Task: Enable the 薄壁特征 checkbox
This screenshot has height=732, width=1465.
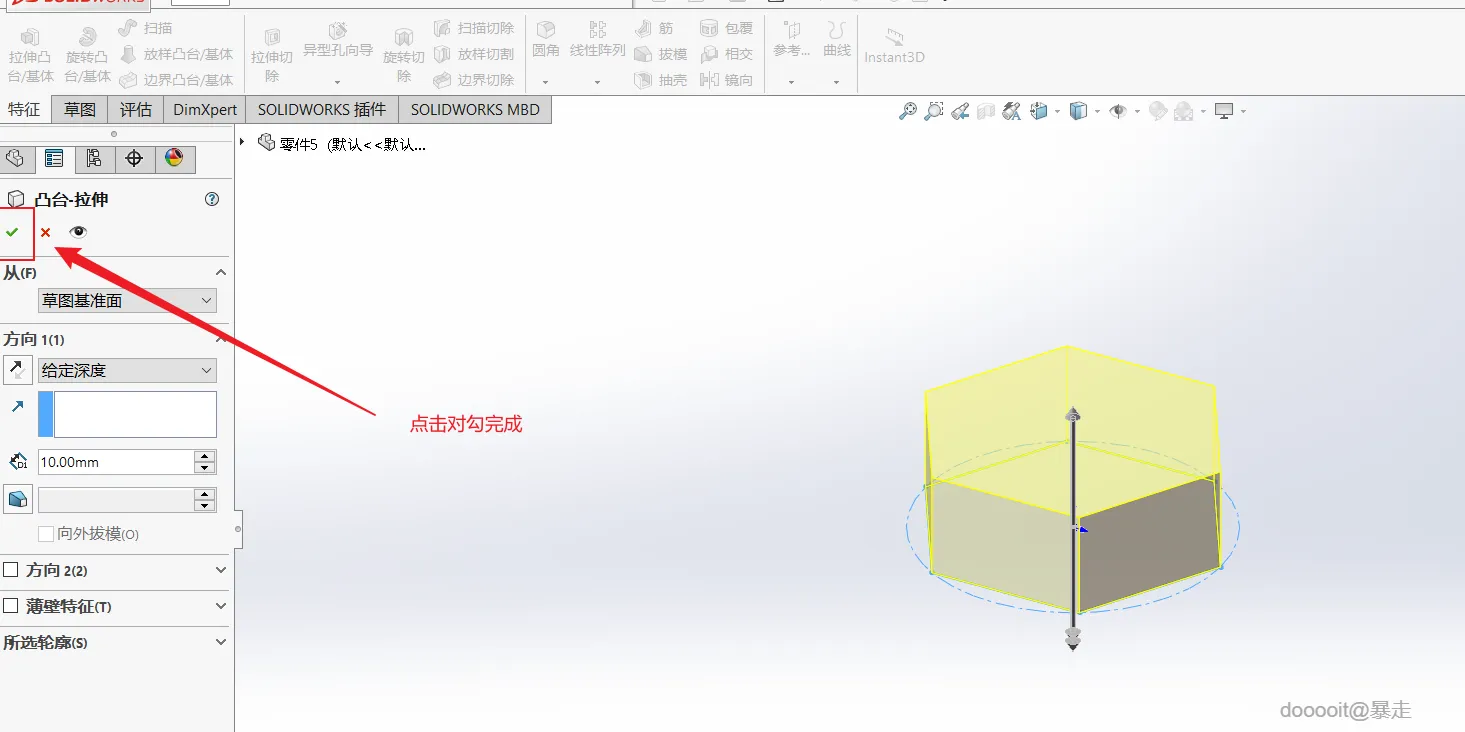Action: (x=11, y=606)
